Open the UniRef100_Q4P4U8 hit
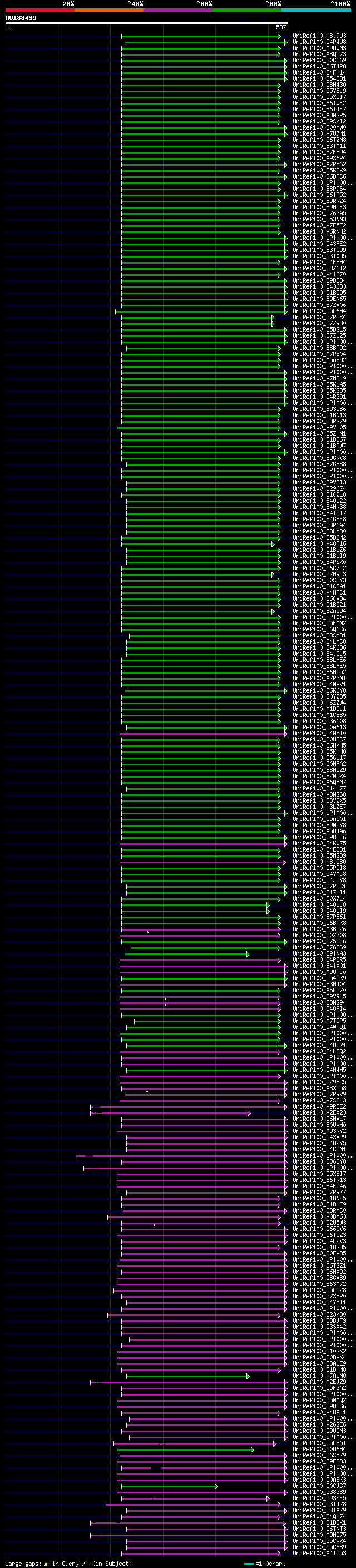Viewport: 356px width, 1568px height. click(319, 42)
